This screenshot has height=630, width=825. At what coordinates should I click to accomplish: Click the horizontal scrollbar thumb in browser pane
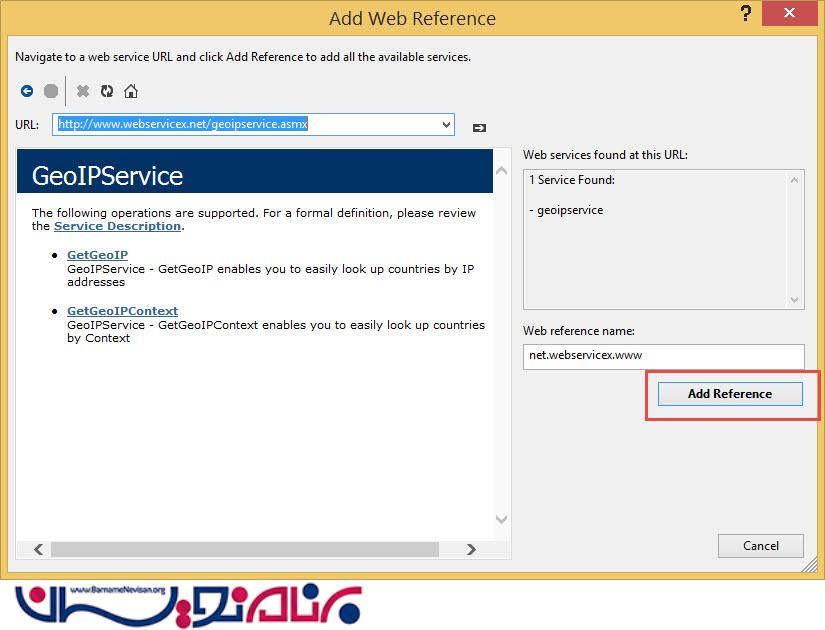[x=245, y=549]
